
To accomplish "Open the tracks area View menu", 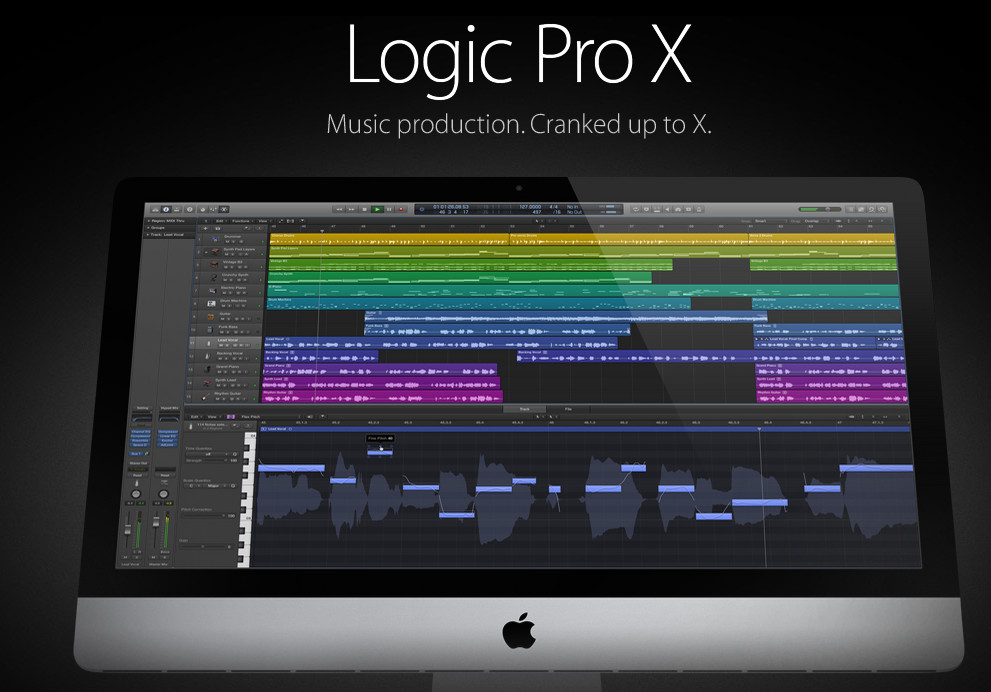I will pyautogui.click(x=264, y=221).
